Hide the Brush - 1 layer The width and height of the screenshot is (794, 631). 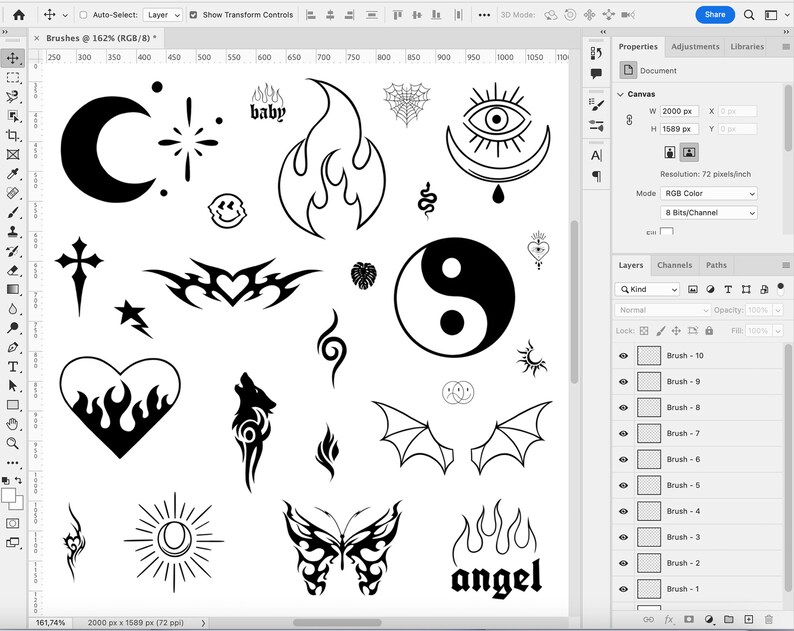click(x=623, y=589)
